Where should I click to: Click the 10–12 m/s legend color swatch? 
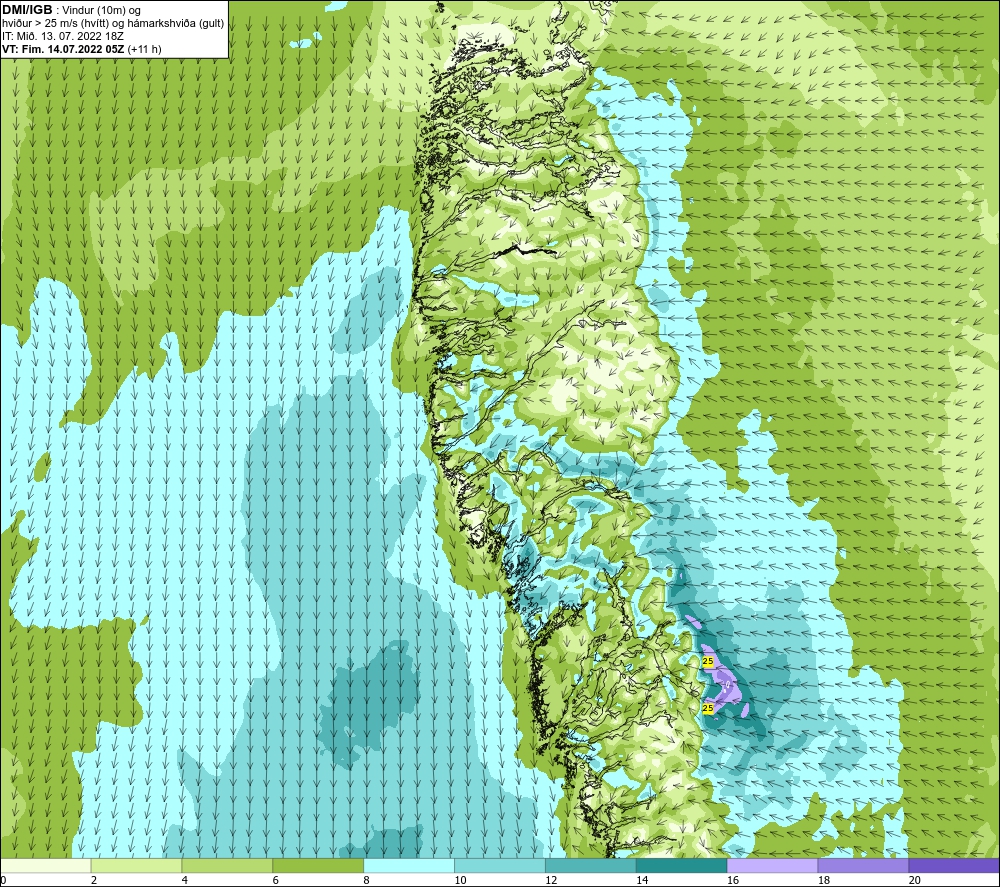(500, 865)
